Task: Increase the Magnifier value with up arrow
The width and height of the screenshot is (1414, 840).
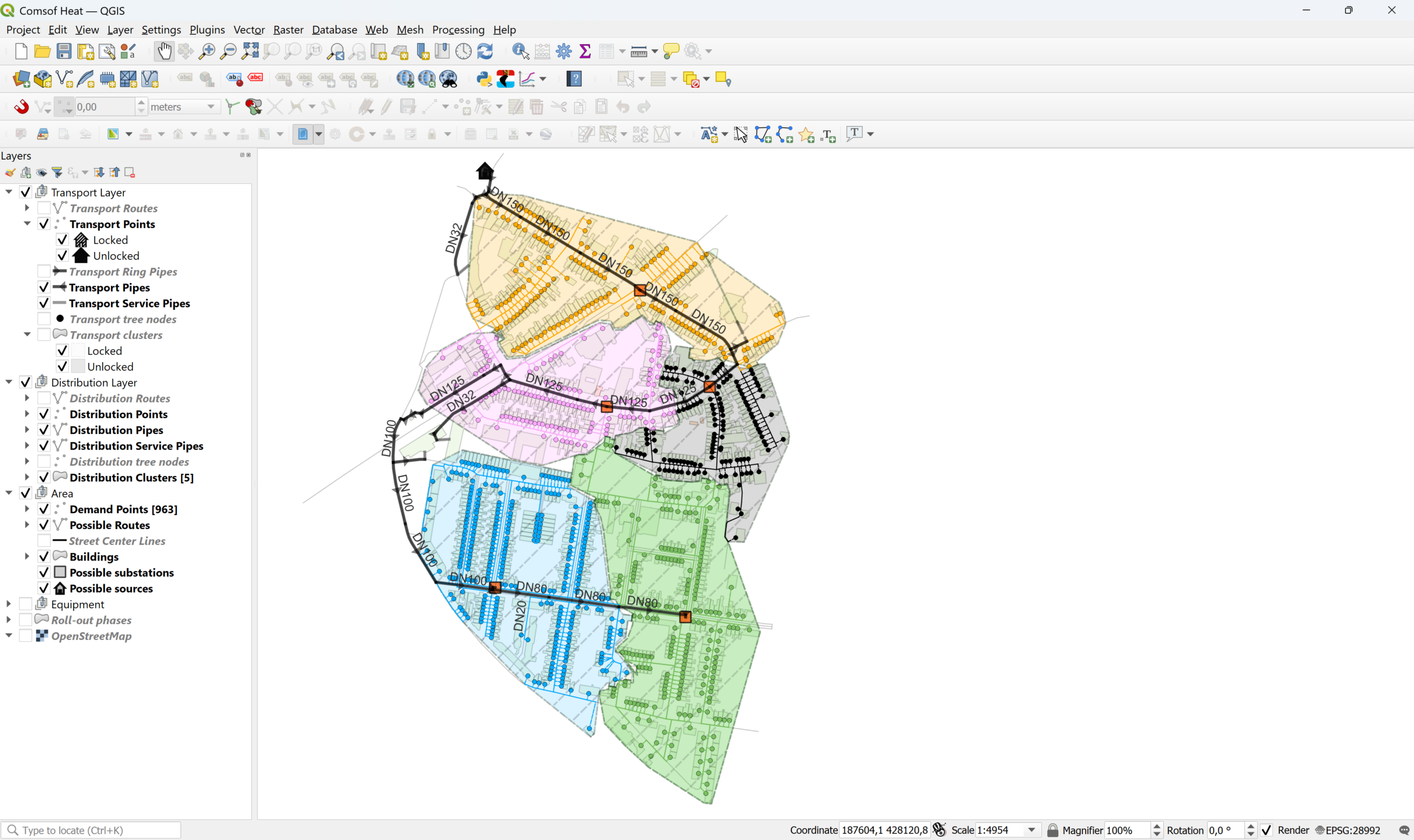Action: tap(1157, 826)
